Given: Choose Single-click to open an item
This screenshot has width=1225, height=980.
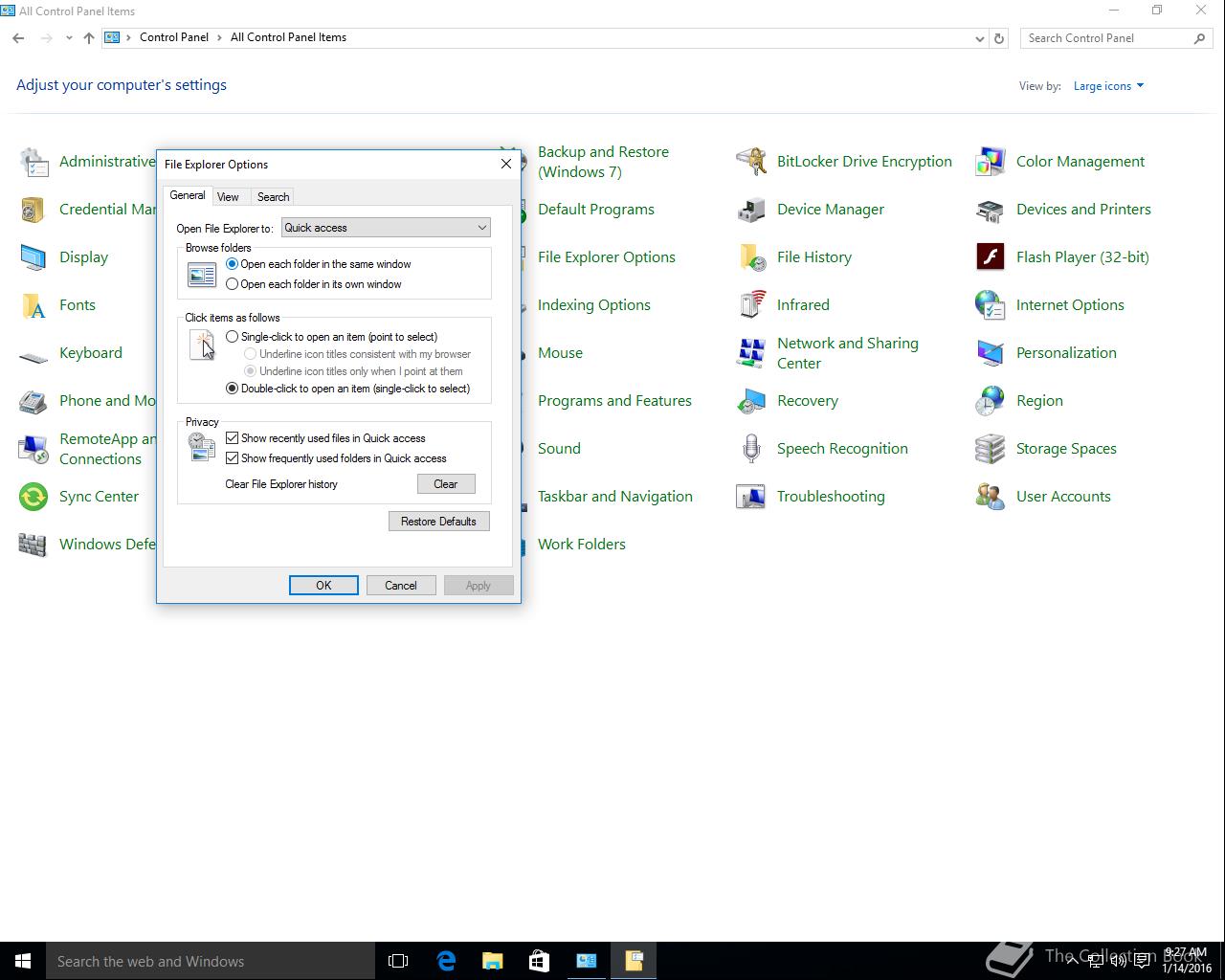Looking at the screenshot, I should (x=232, y=337).
